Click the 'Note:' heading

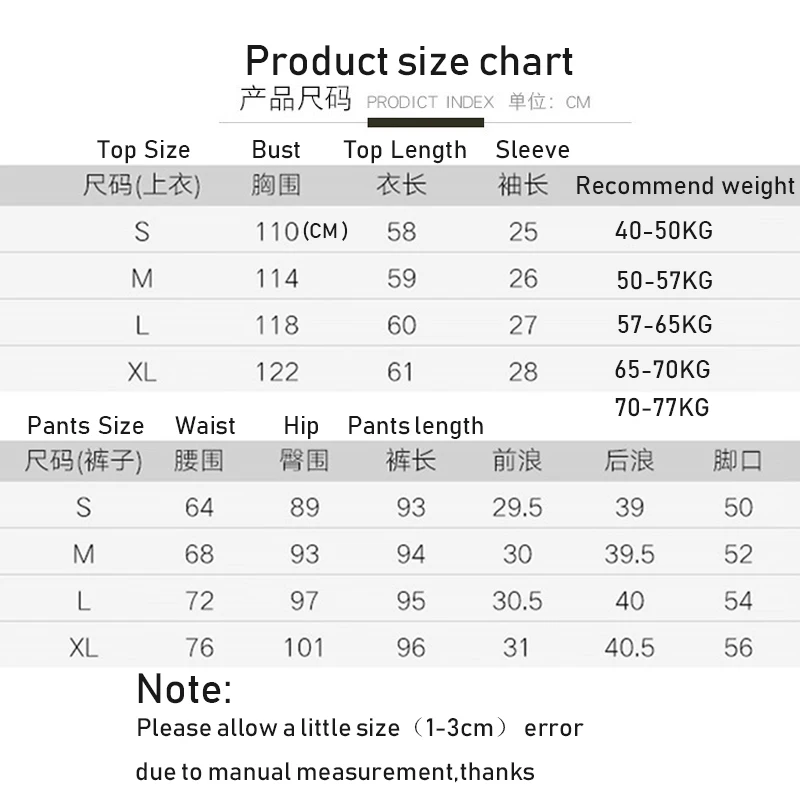pos(185,689)
